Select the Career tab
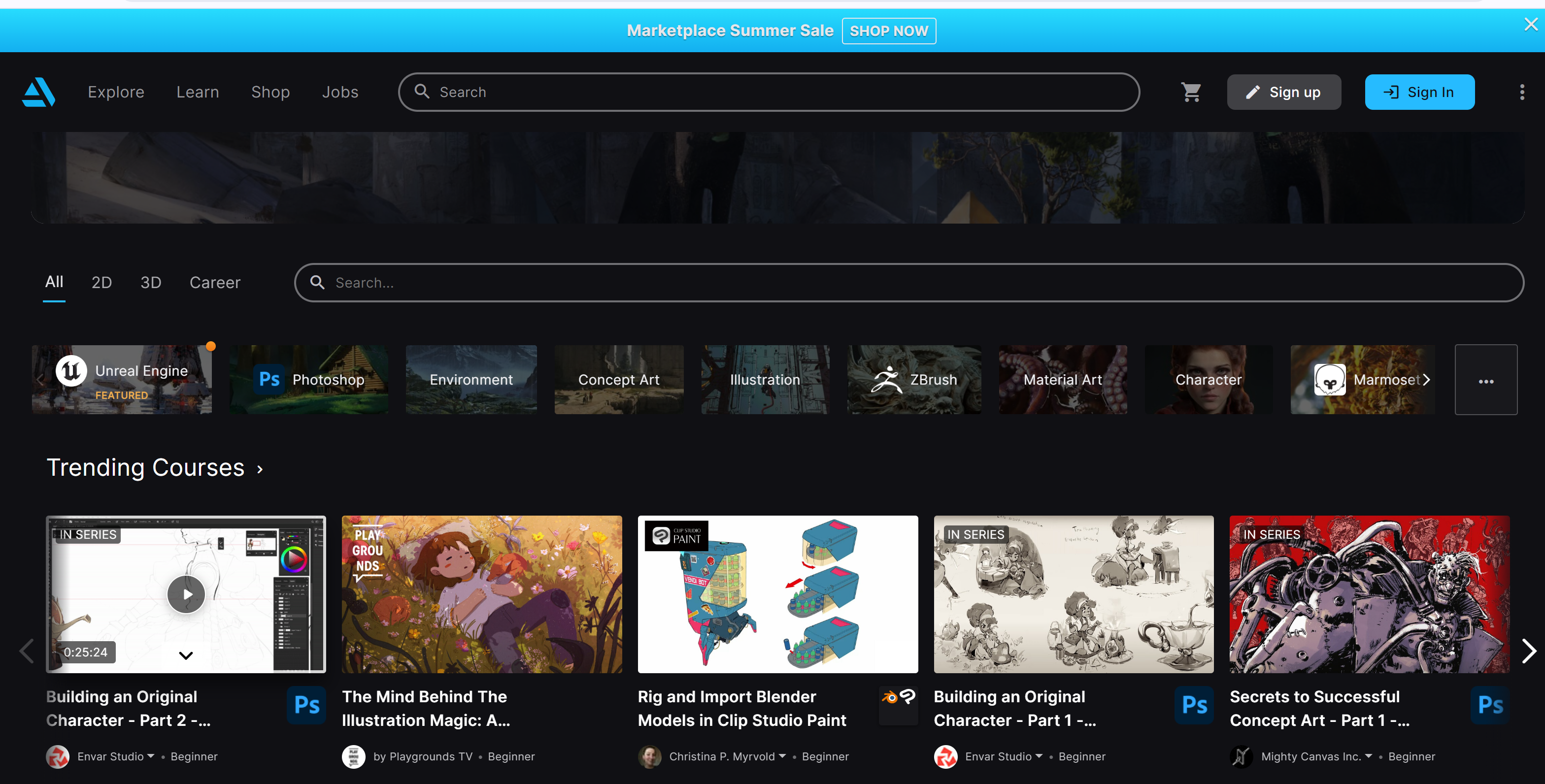This screenshot has width=1545, height=784. pos(215,282)
